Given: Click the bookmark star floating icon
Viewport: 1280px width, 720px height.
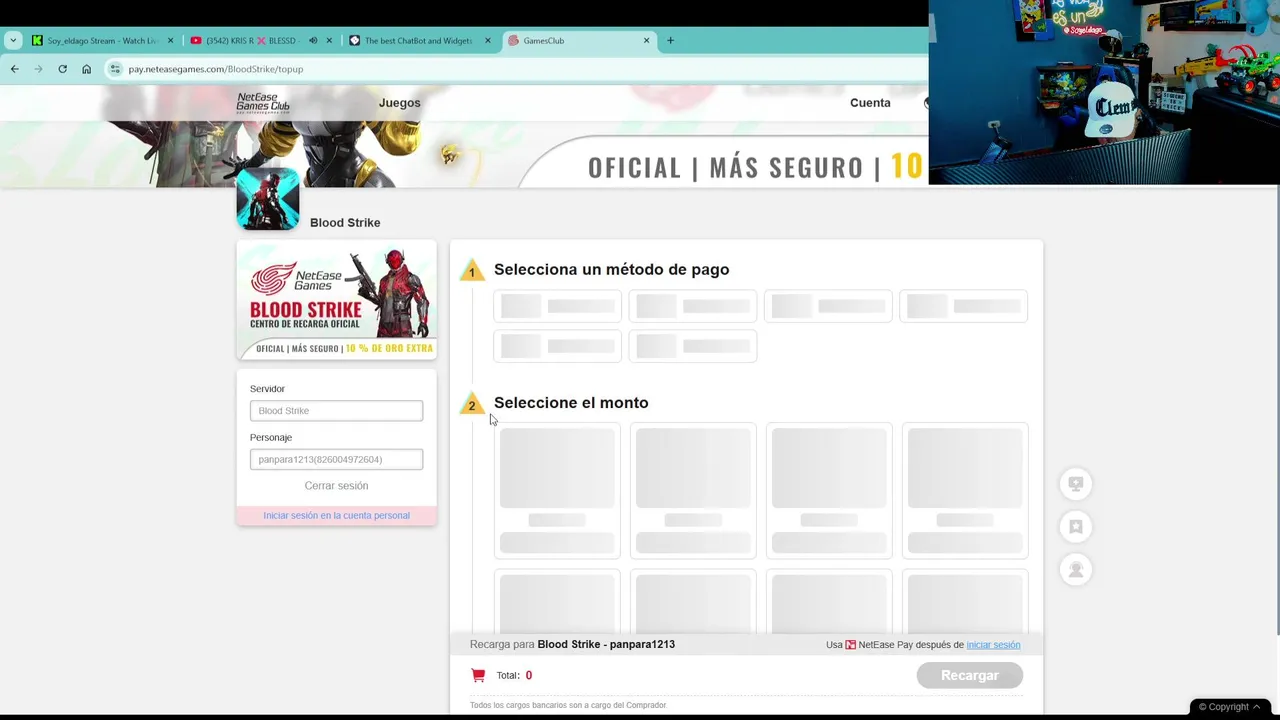Looking at the screenshot, I should [1076, 527].
